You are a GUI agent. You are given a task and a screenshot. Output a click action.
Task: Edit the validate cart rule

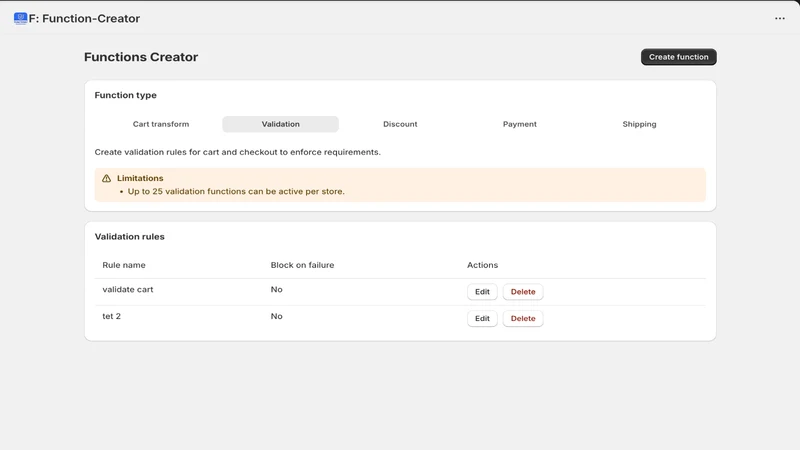[x=482, y=292]
